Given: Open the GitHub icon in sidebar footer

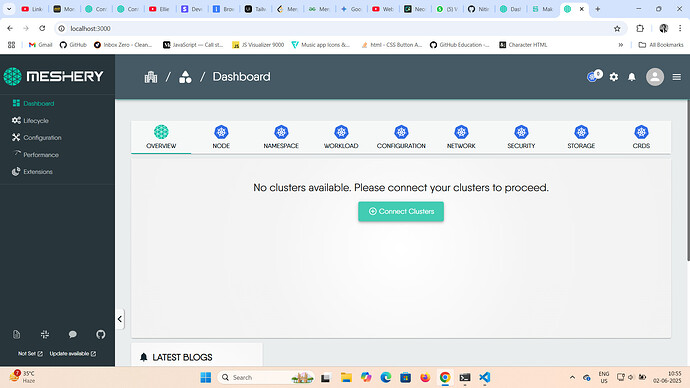Looking at the screenshot, I should [x=101, y=334].
